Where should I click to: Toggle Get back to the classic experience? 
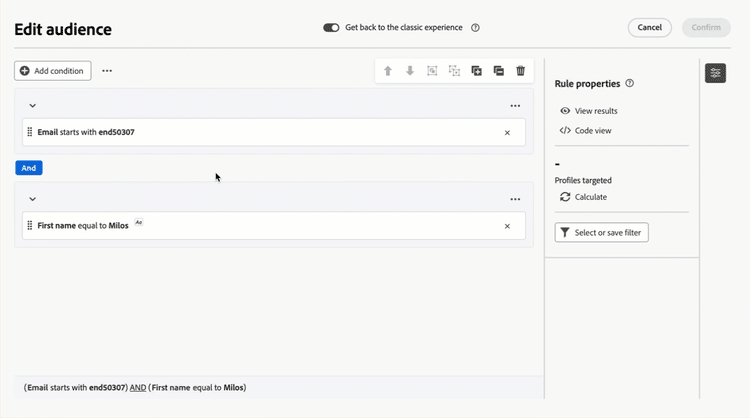331,28
